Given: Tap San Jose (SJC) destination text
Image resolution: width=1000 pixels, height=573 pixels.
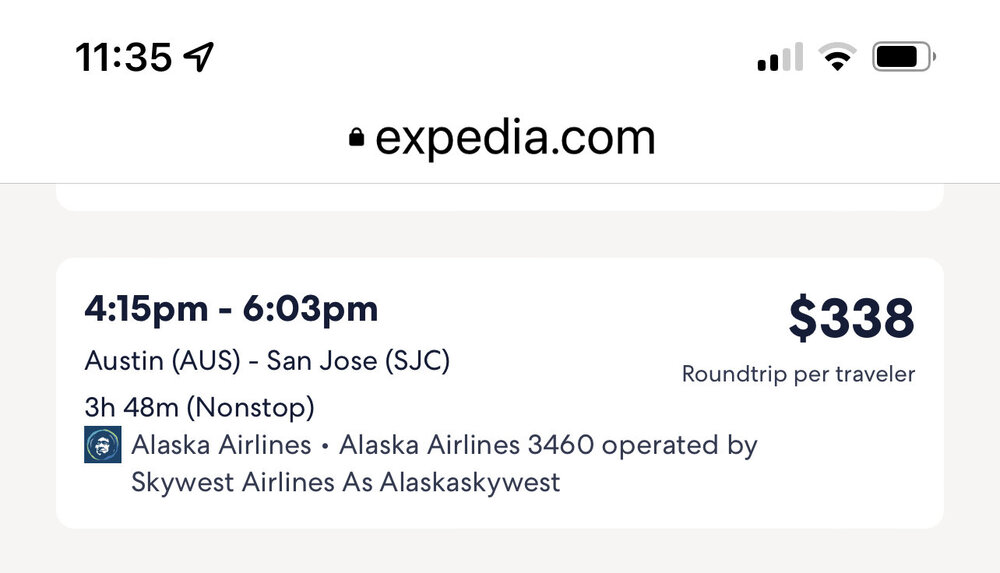Looking at the screenshot, I should coord(358,361).
